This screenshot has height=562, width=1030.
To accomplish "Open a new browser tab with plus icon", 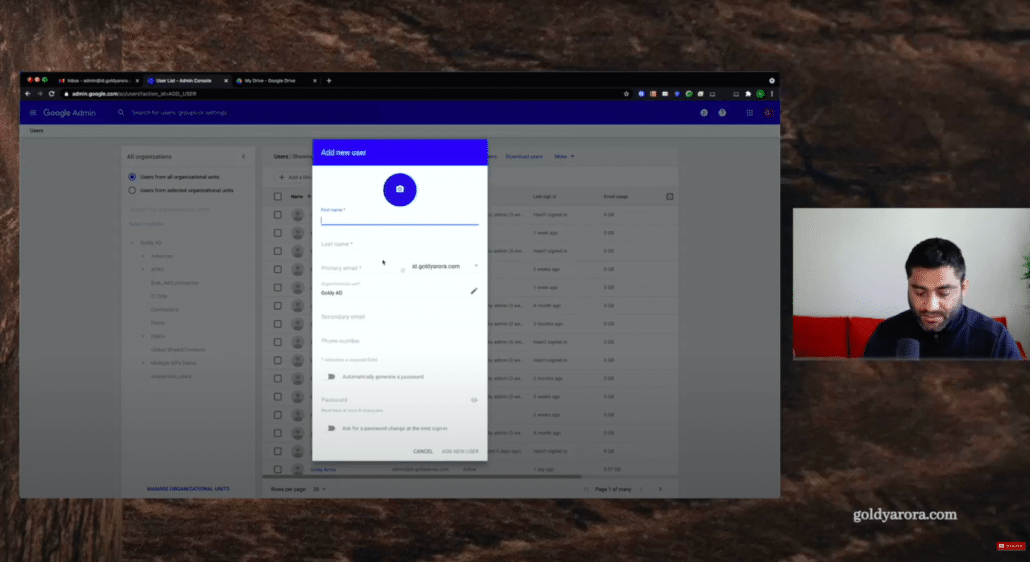I will (x=329, y=81).
